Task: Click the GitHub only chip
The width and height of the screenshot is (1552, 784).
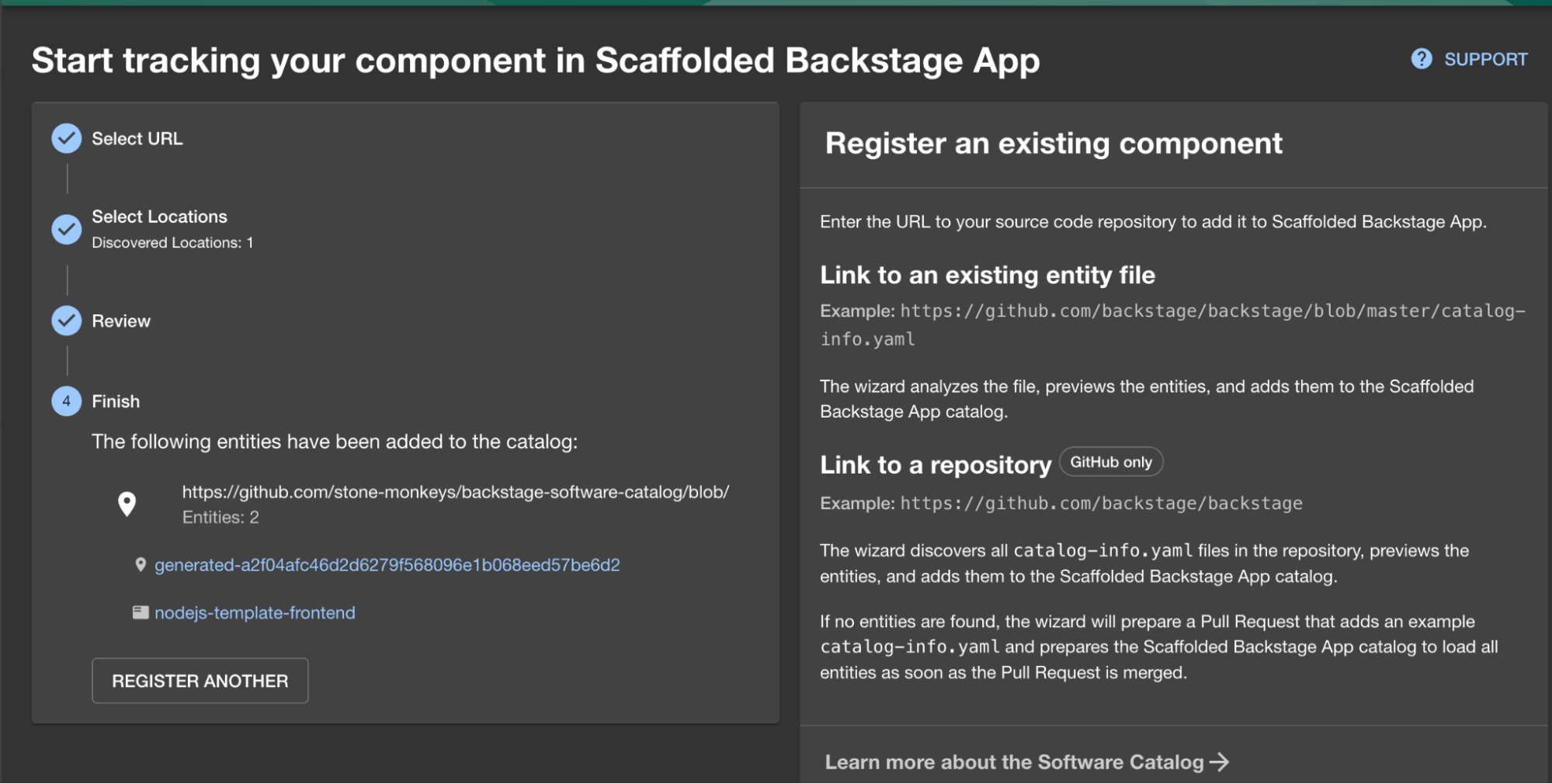Action: coord(1111,462)
